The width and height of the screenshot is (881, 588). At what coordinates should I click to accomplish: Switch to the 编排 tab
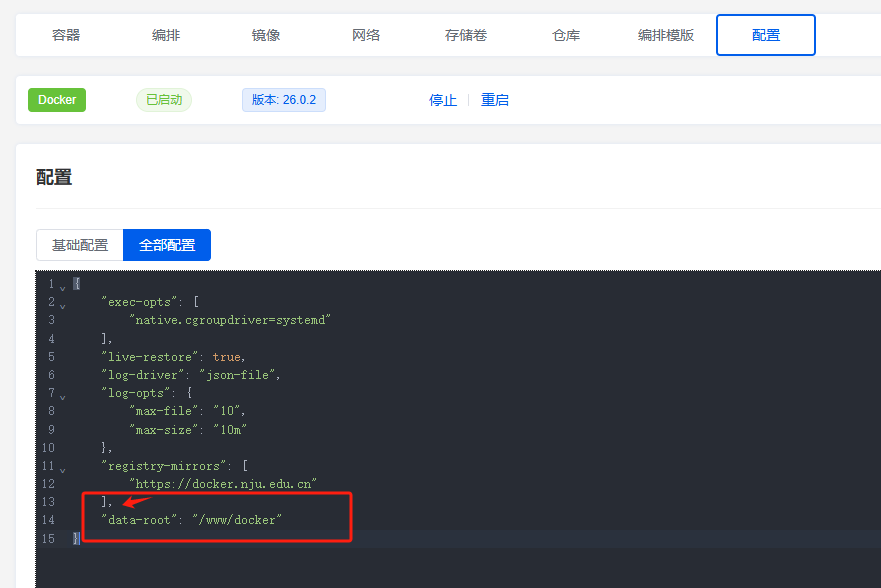click(166, 35)
